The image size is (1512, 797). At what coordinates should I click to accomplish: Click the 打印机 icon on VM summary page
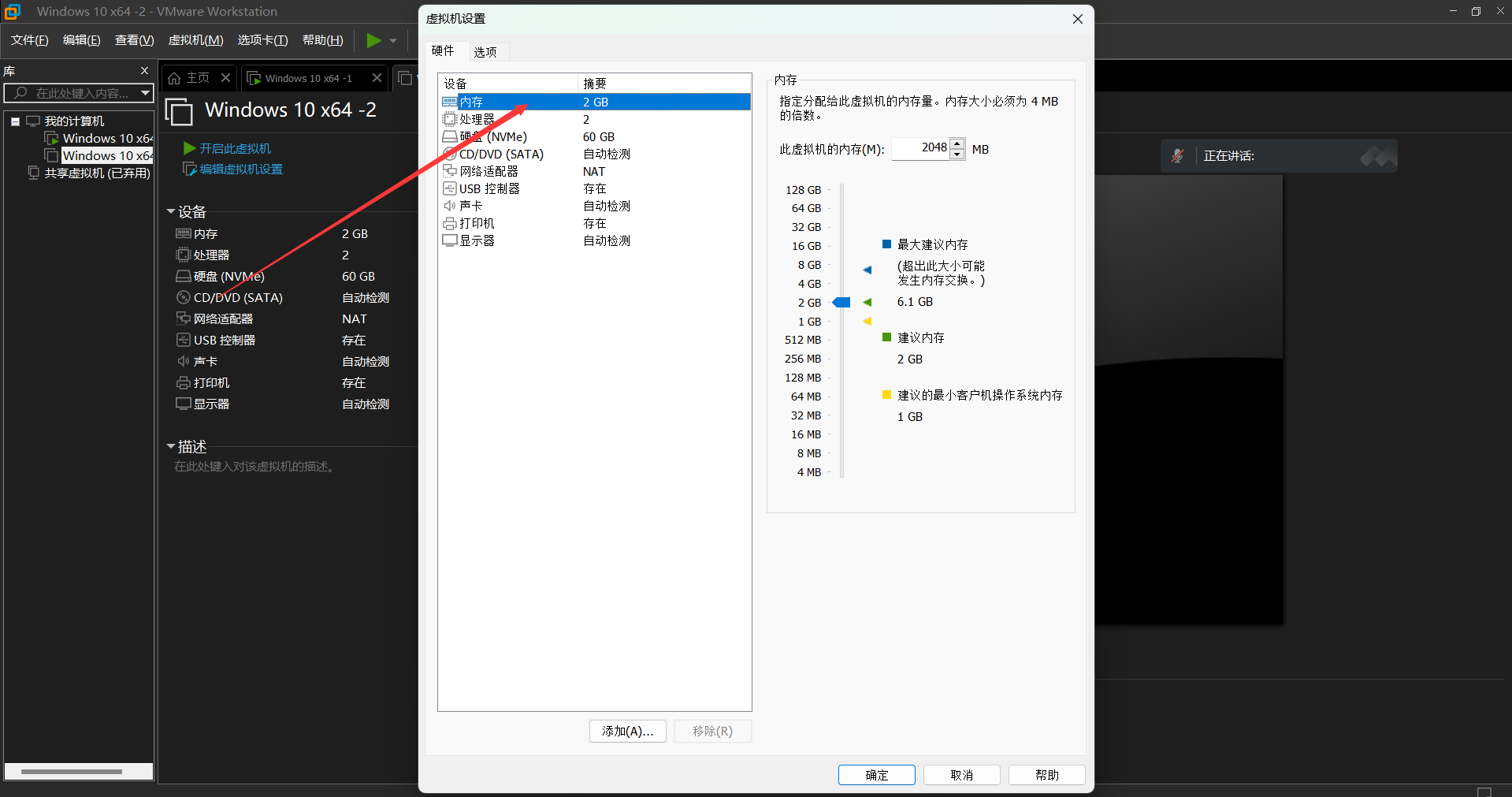click(183, 382)
